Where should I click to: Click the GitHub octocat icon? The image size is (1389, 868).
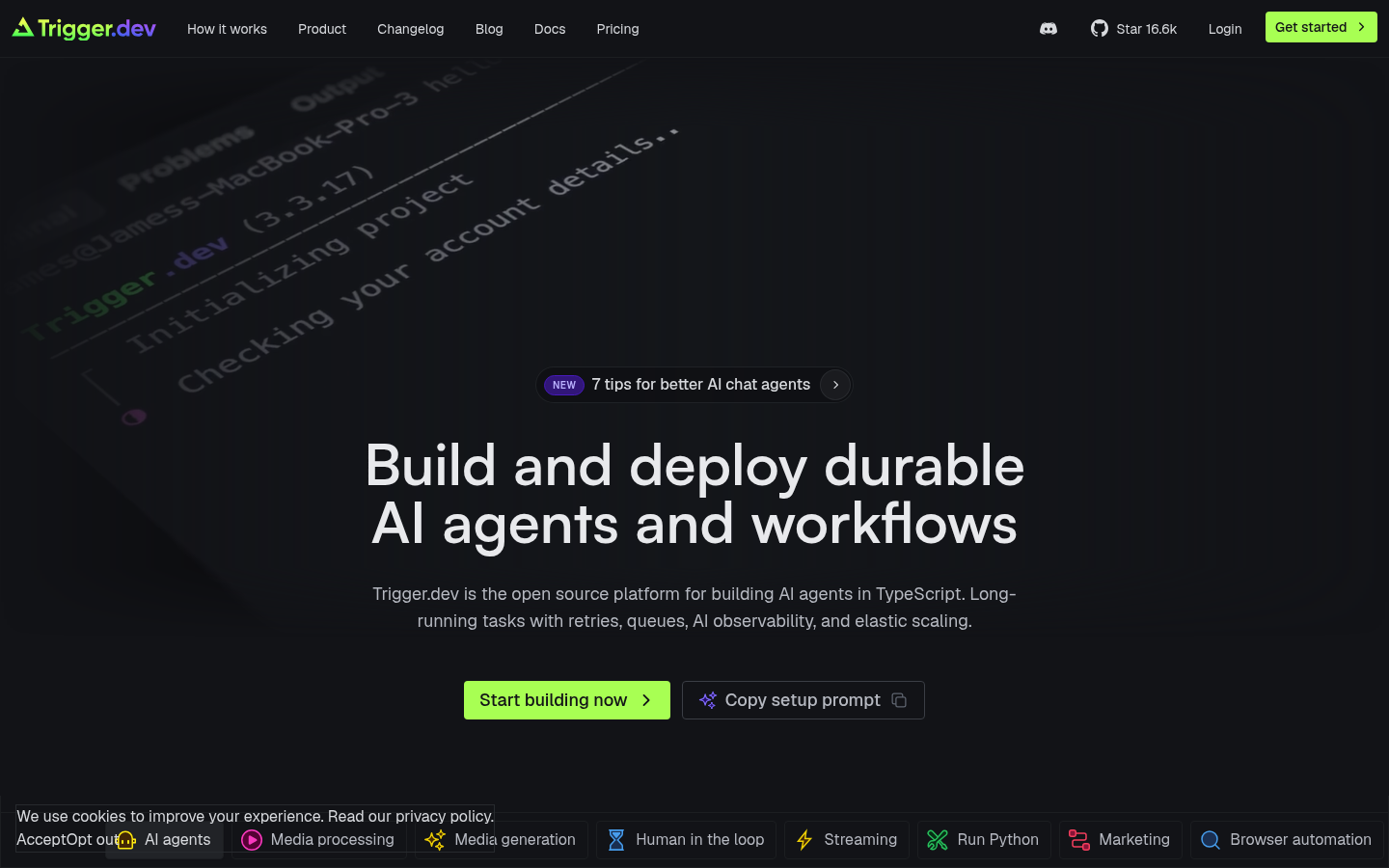coord(1100,29)
